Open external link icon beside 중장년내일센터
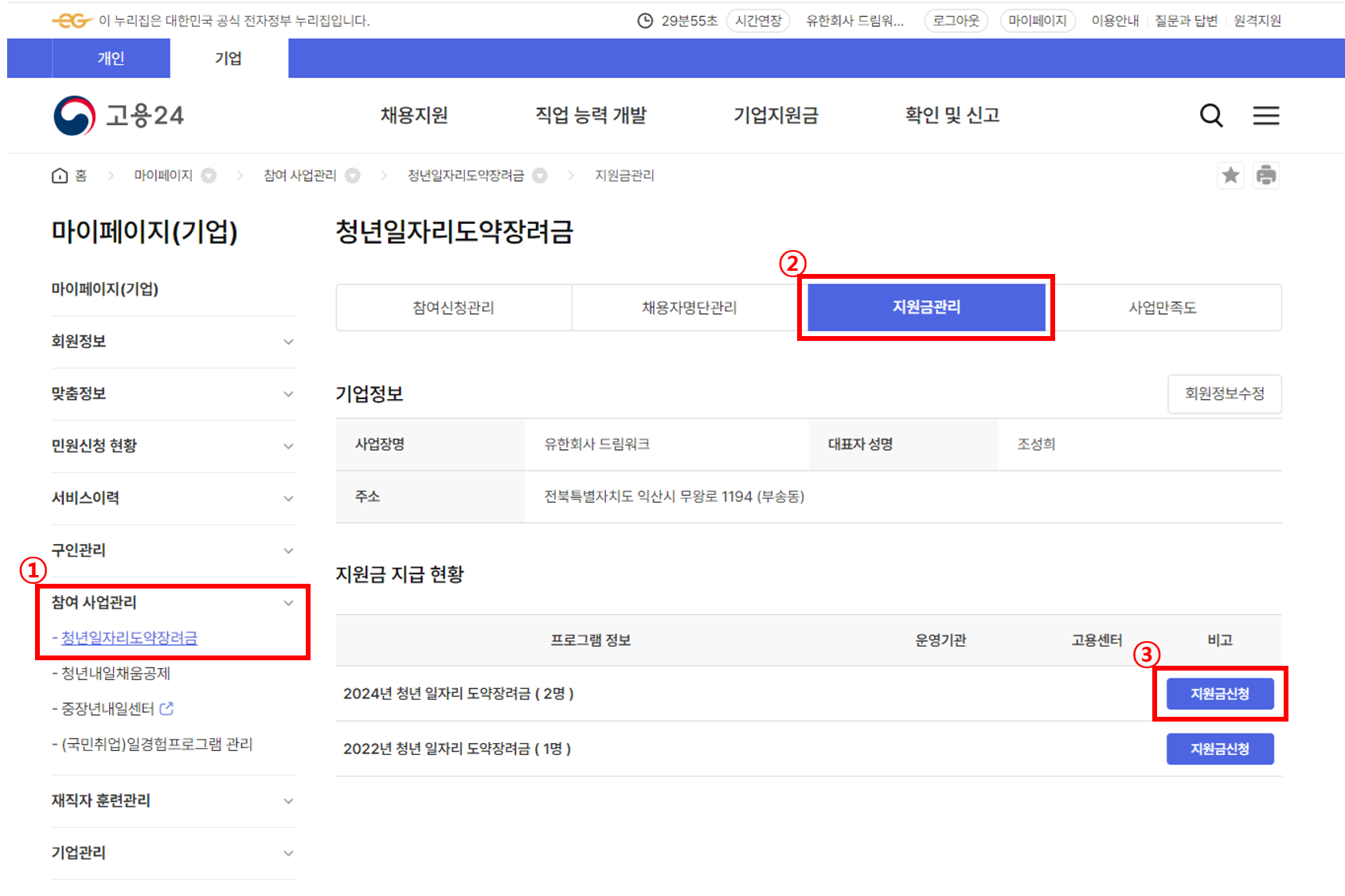 point(166,708)
